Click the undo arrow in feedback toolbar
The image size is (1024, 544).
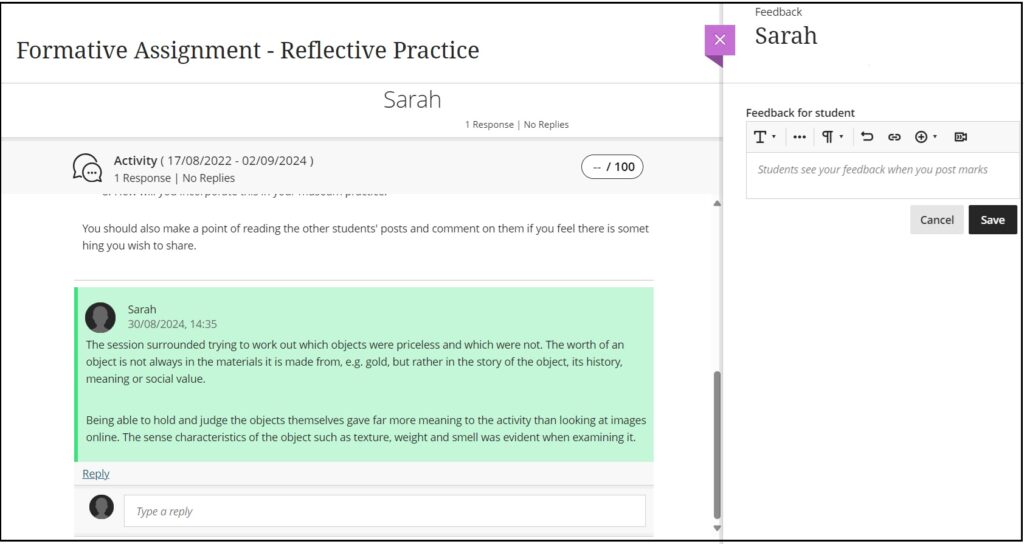point(867,137)
